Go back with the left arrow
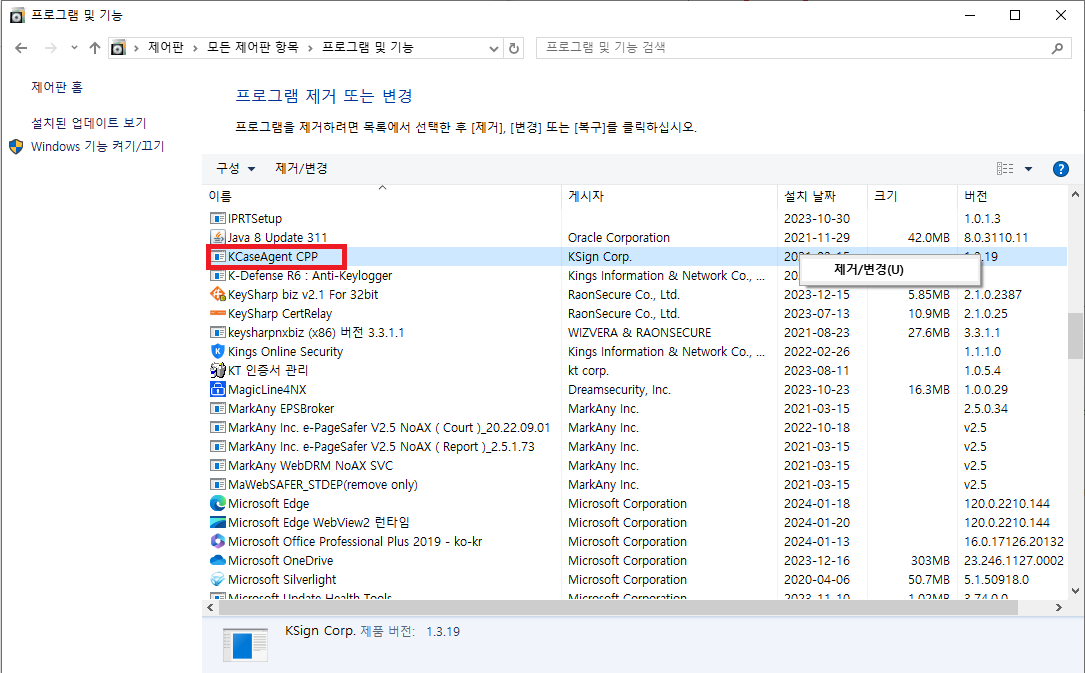Viewport: 1085px width, 673px height. (x=21, y=48)
